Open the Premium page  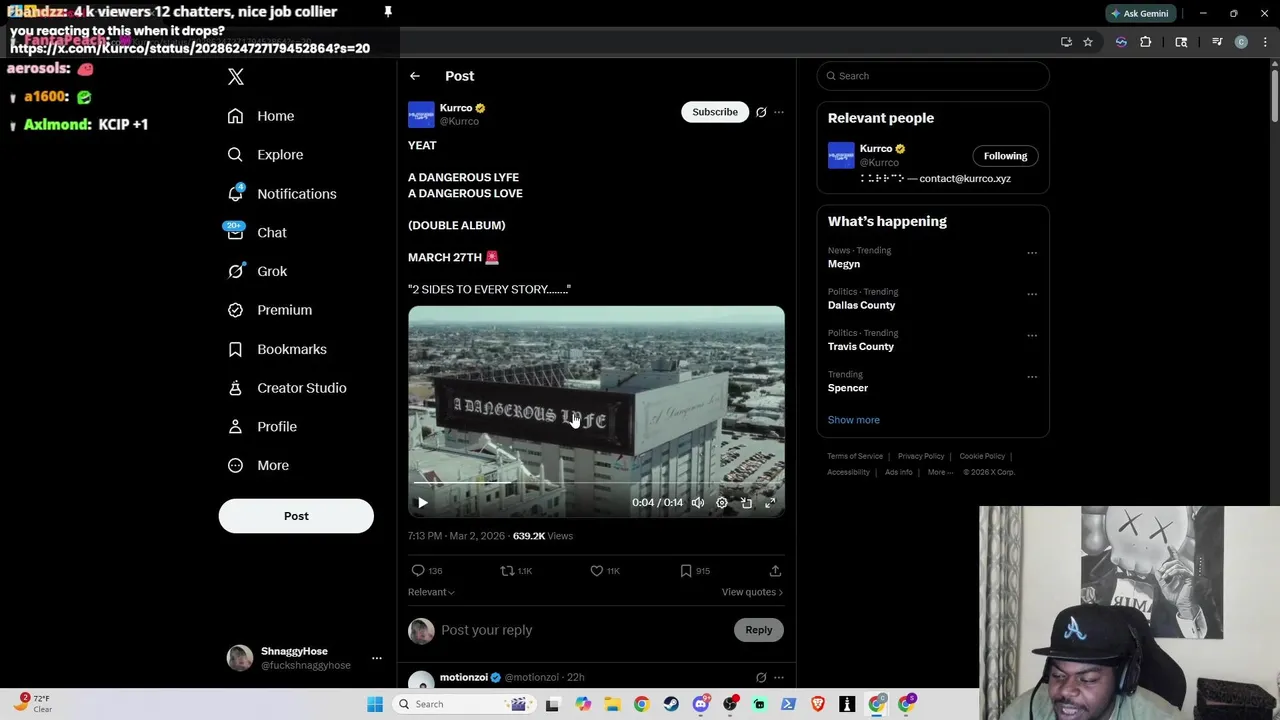[270, 310]
